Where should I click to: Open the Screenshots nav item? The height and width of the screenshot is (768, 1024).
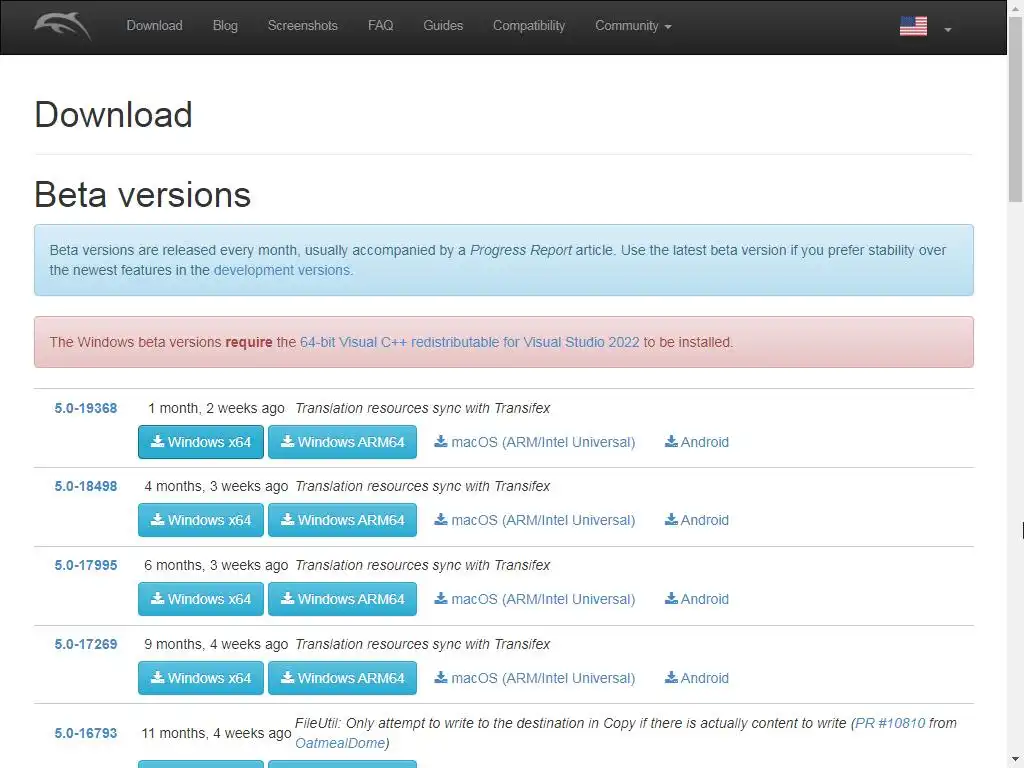302,25
